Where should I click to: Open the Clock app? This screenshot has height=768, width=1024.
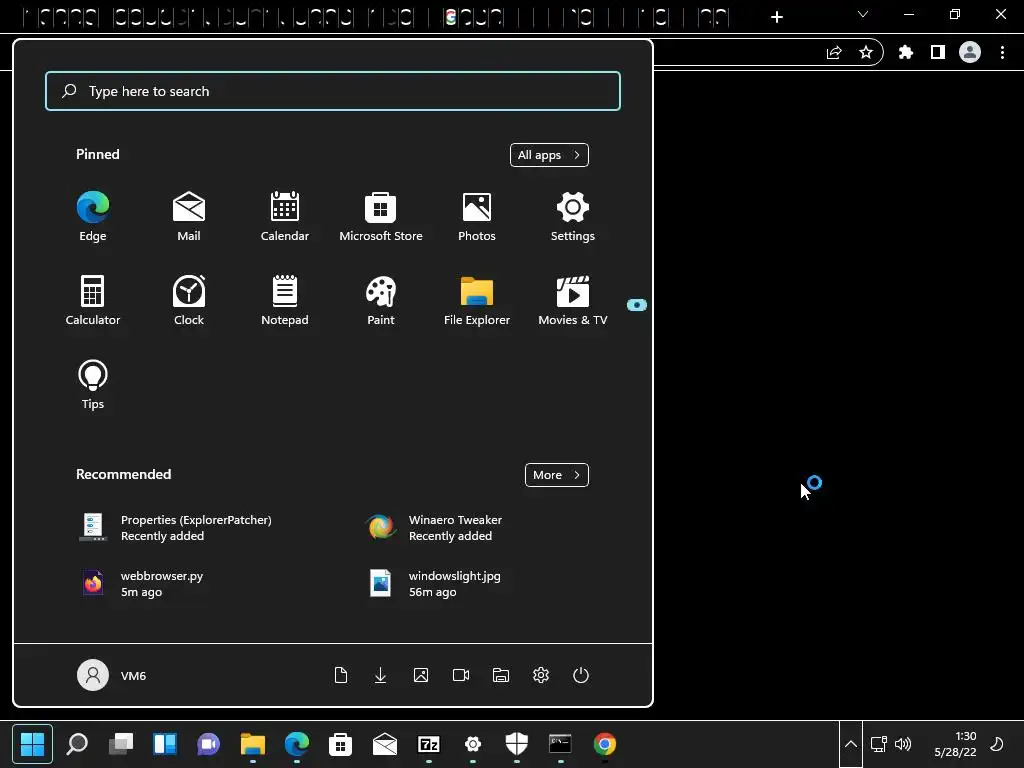click(x=189, y=300)
